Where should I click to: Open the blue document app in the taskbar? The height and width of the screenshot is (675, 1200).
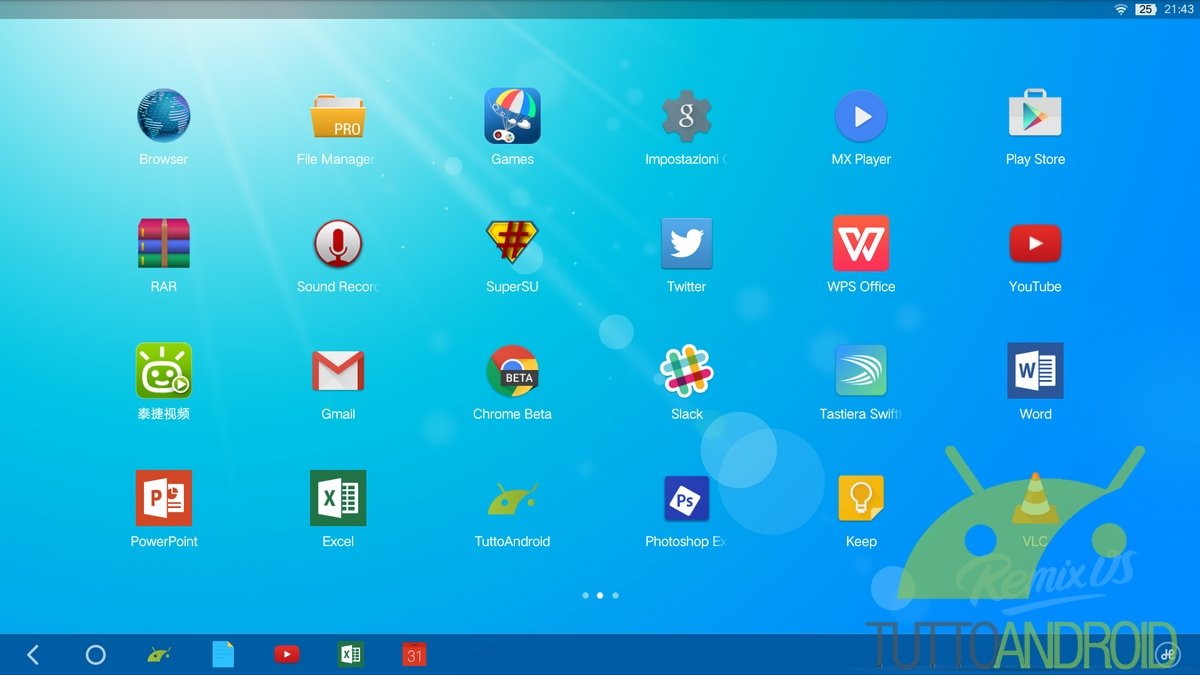(x=223, y=655)
